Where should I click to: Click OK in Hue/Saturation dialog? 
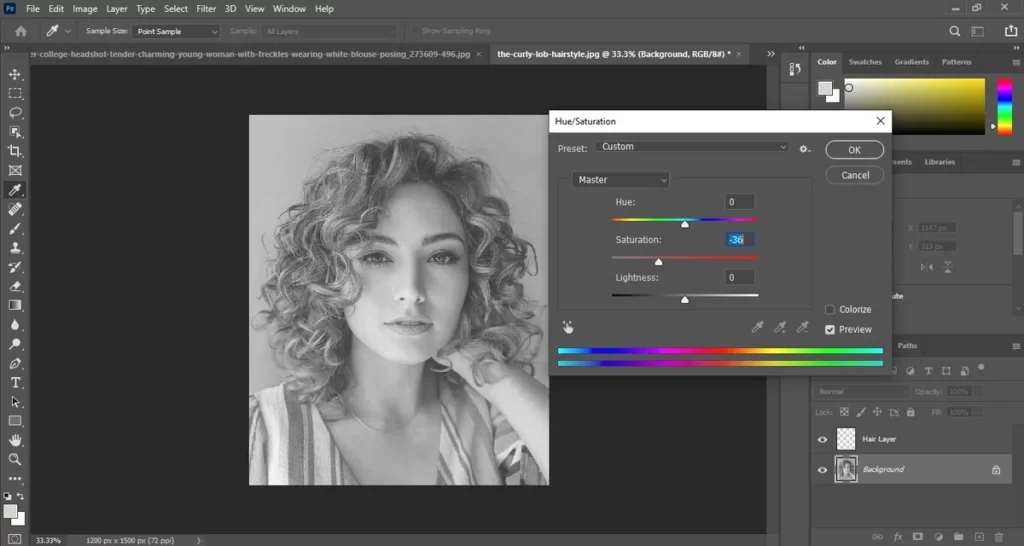coord(854,150)
